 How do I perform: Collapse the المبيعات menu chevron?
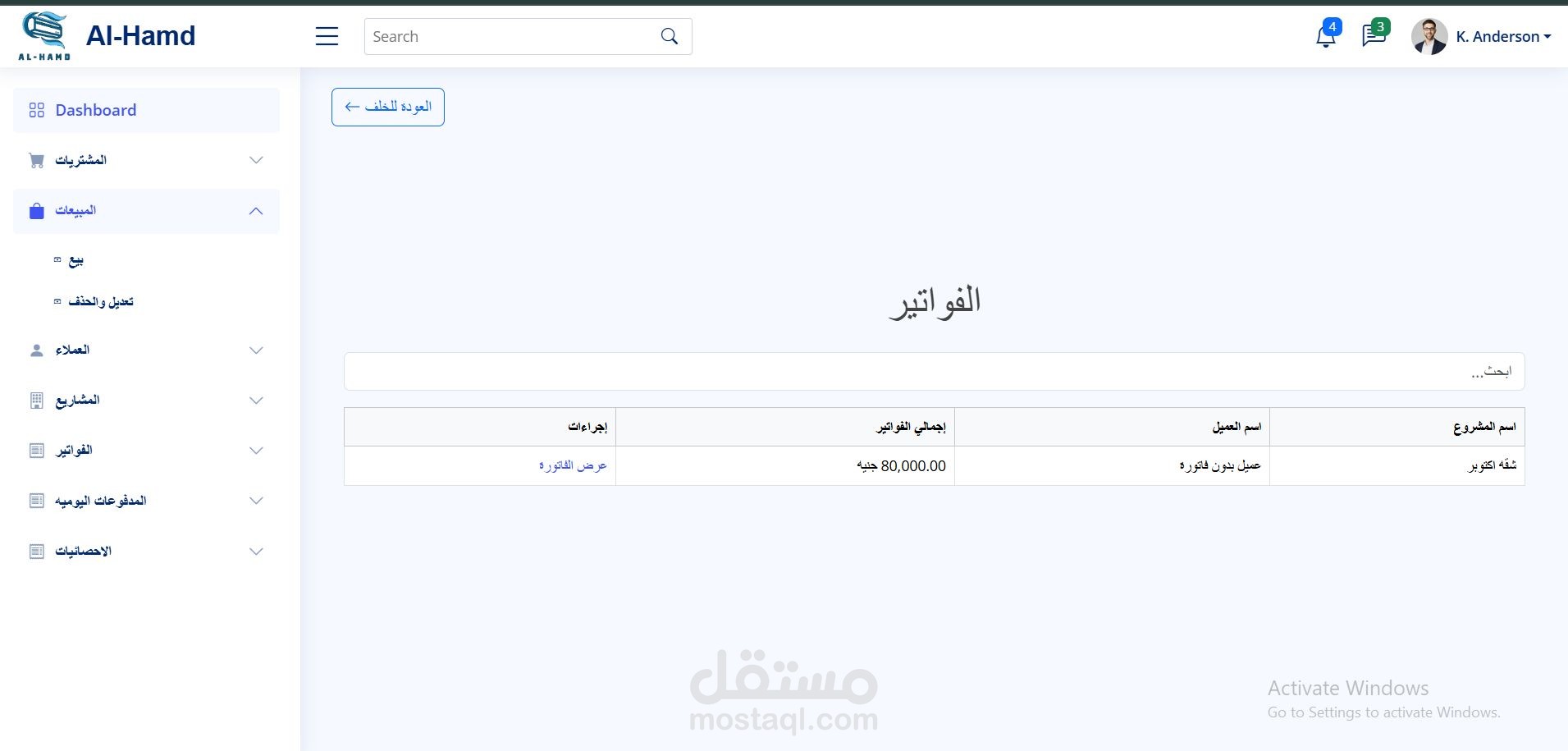pos(256,211)
